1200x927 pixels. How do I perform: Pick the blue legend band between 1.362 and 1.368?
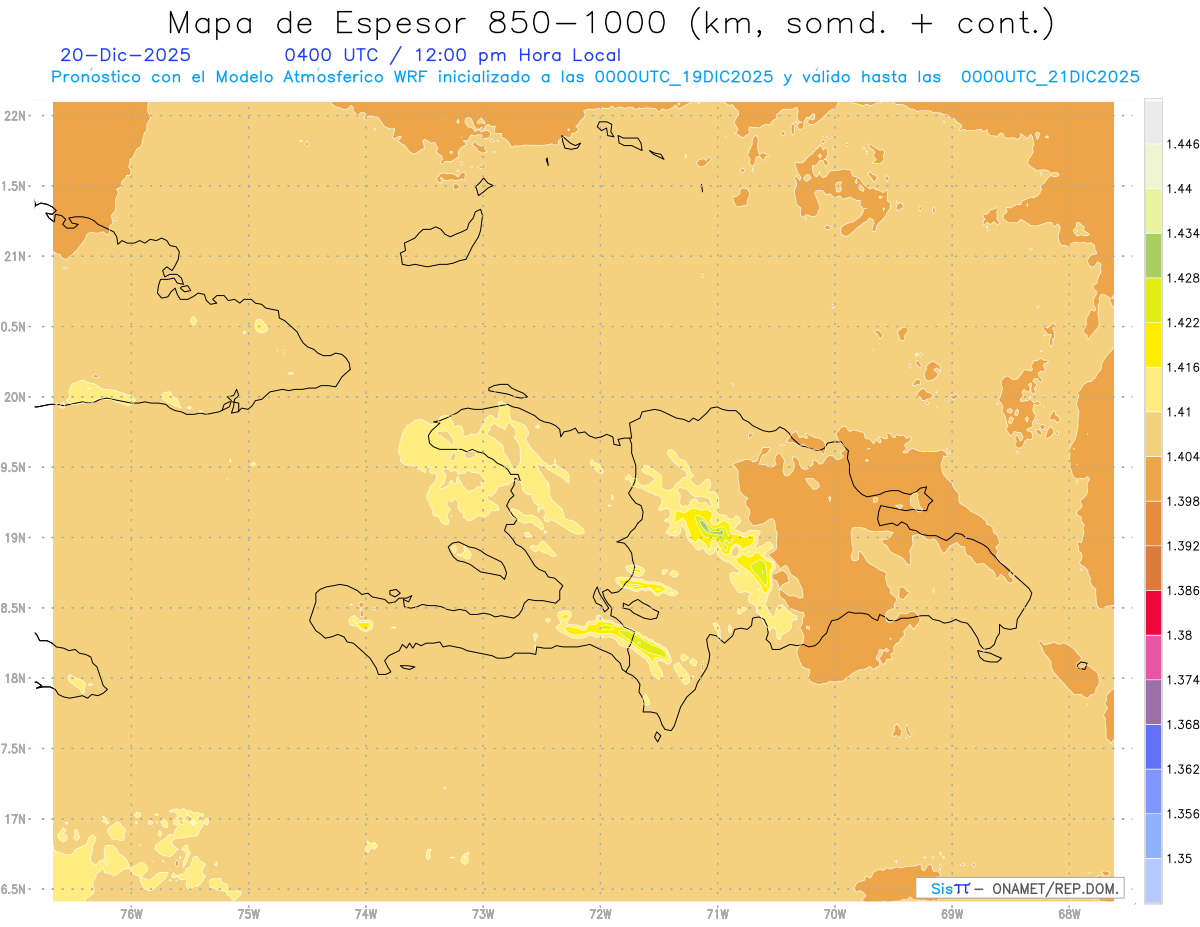click(1153, 746)
